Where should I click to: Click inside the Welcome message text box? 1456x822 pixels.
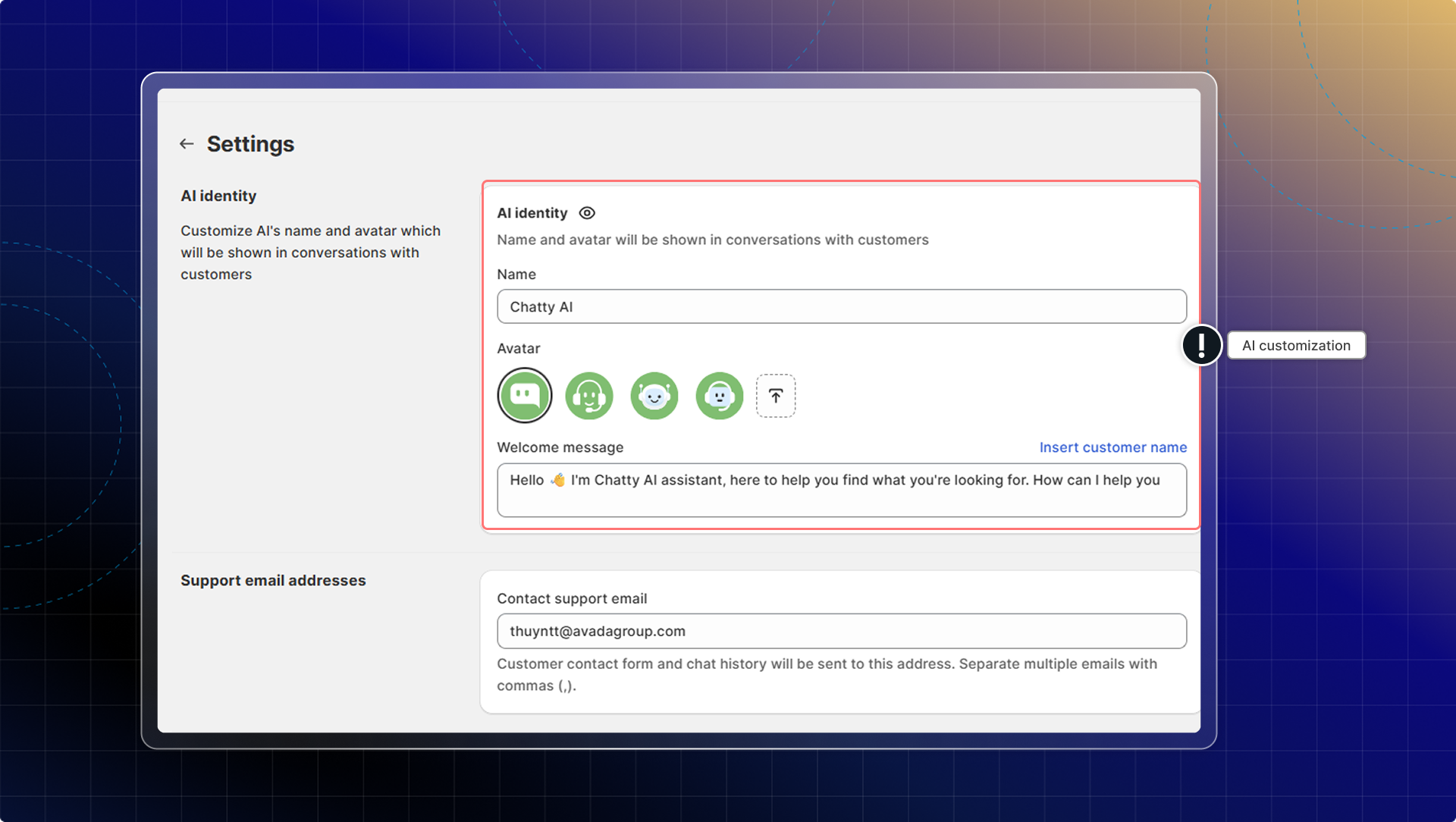tap(842, 491)
